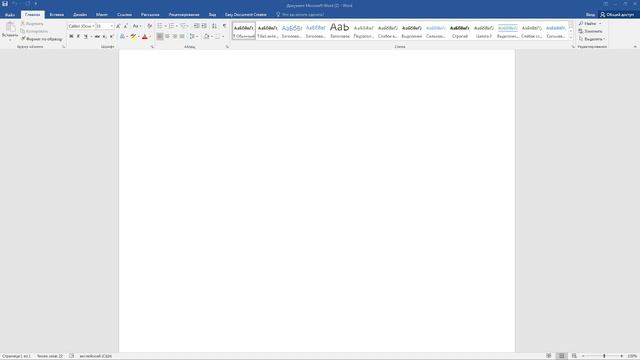Screen dimensions: 640x360
Task: Toggle underline formatting (Ч)
Action: coord(86,37)
